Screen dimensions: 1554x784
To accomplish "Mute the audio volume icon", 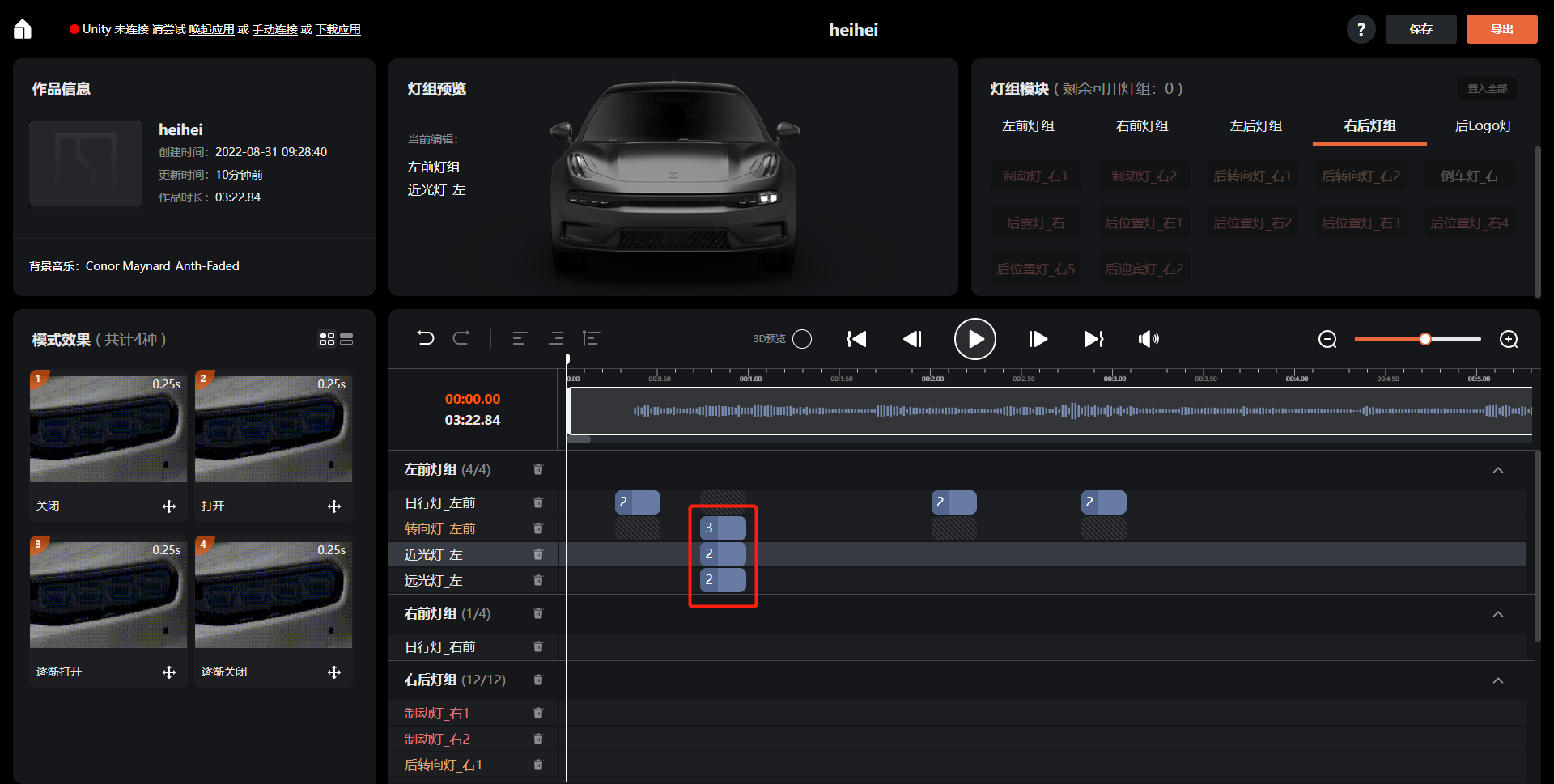I will coord(1149,339).
